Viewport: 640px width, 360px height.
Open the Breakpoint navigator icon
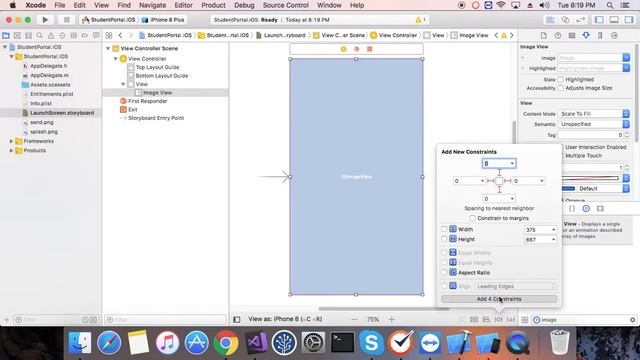pyautogui.click(x=84, y=36)
